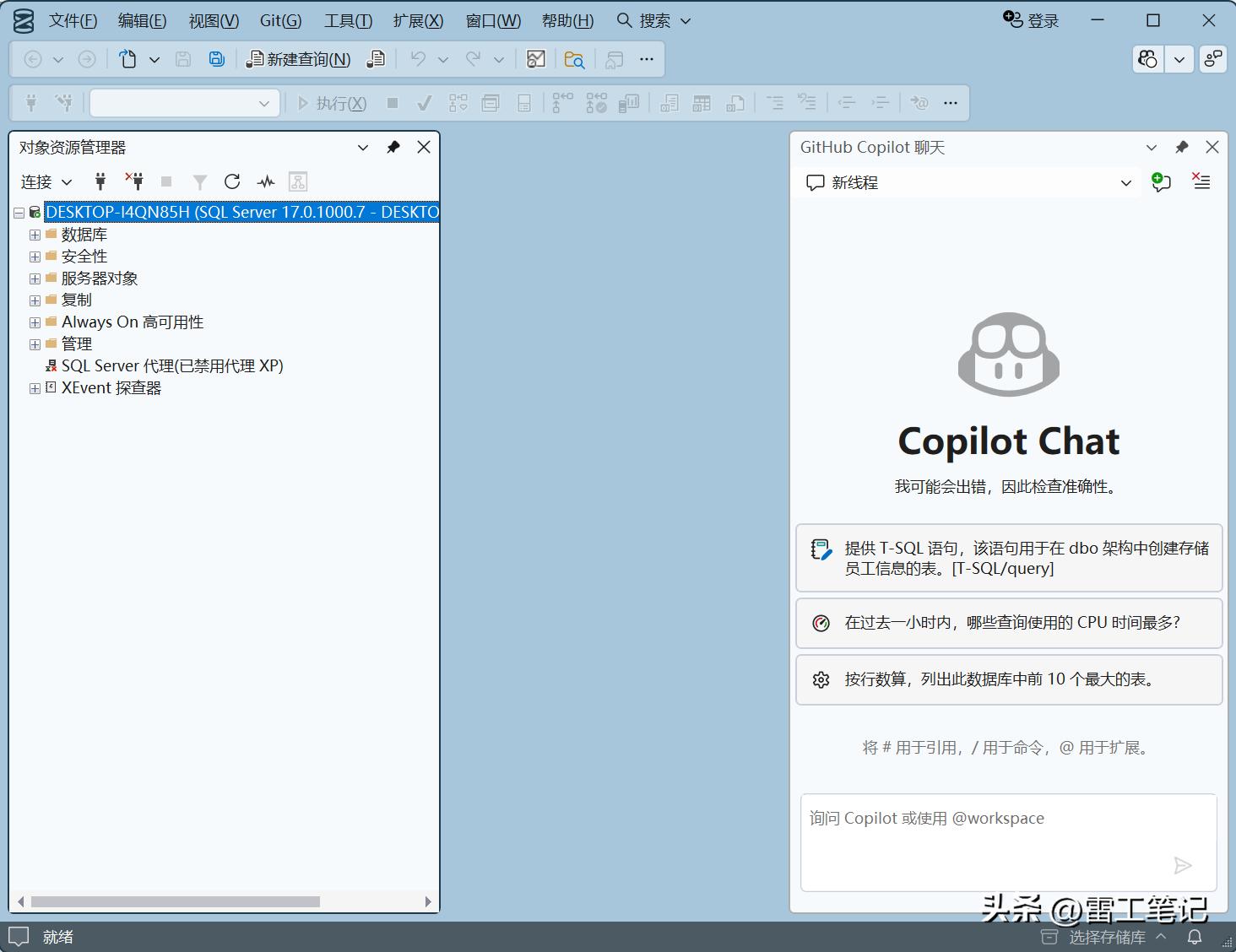Open the 工具(T) menu
Screen dimensions: 1236x952
[348, 20]
